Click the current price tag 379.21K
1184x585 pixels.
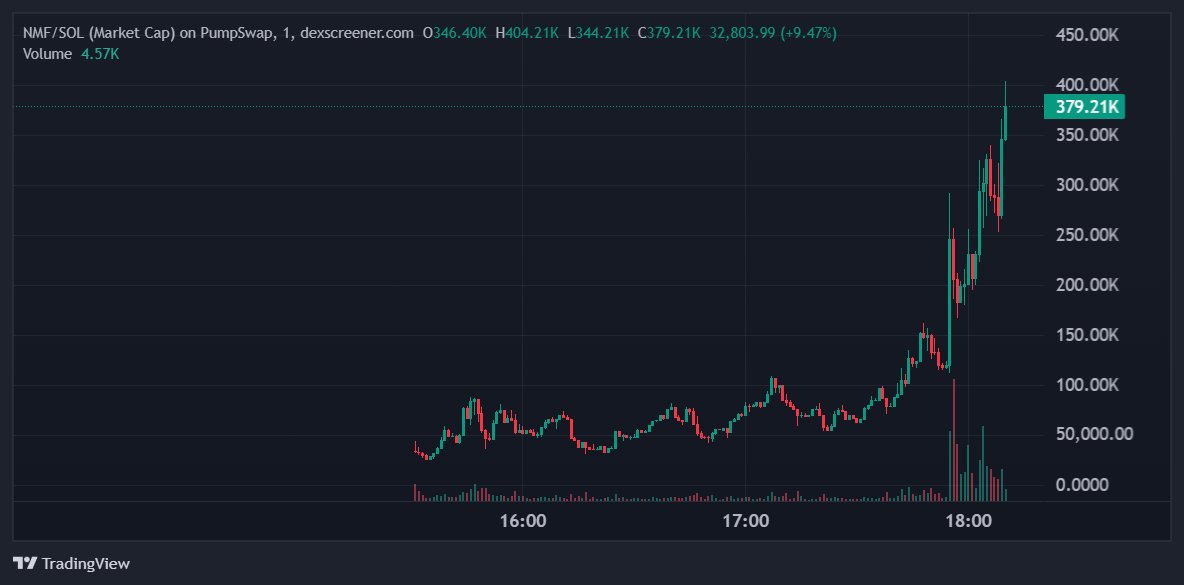1084,106
